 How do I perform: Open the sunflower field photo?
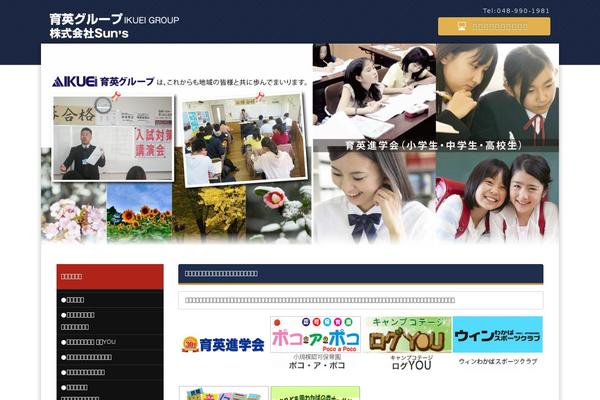(139, 213)
